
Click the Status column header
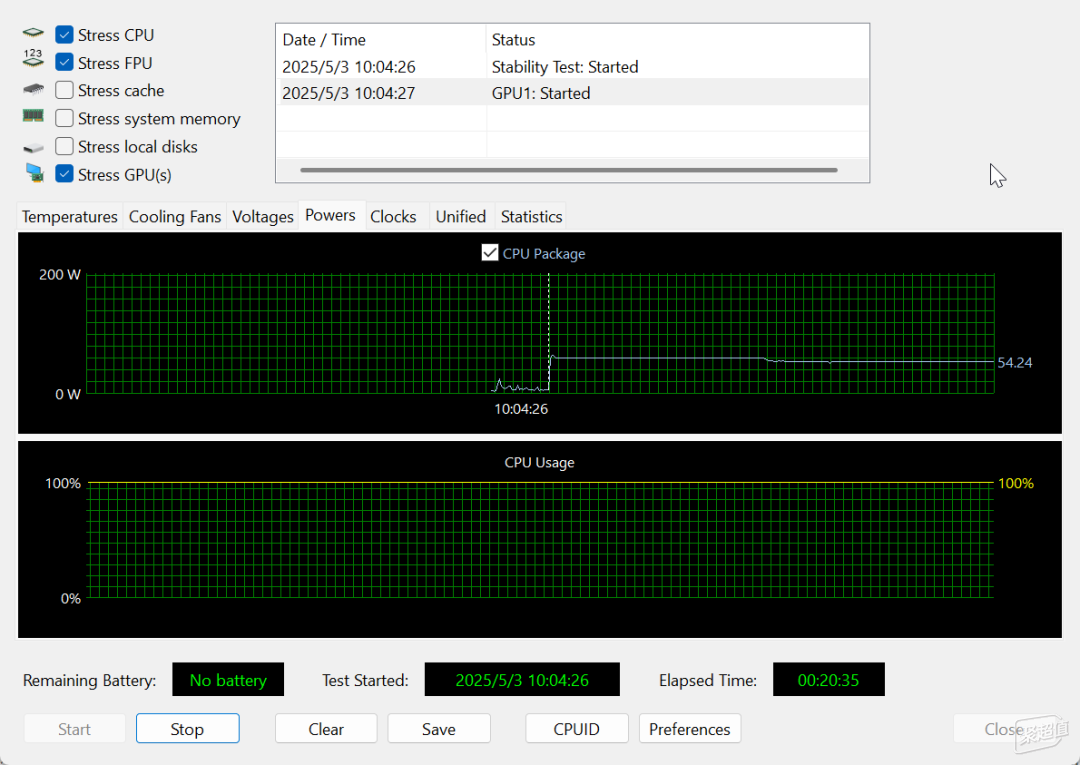pyautogui.click(x=677, y=40)
